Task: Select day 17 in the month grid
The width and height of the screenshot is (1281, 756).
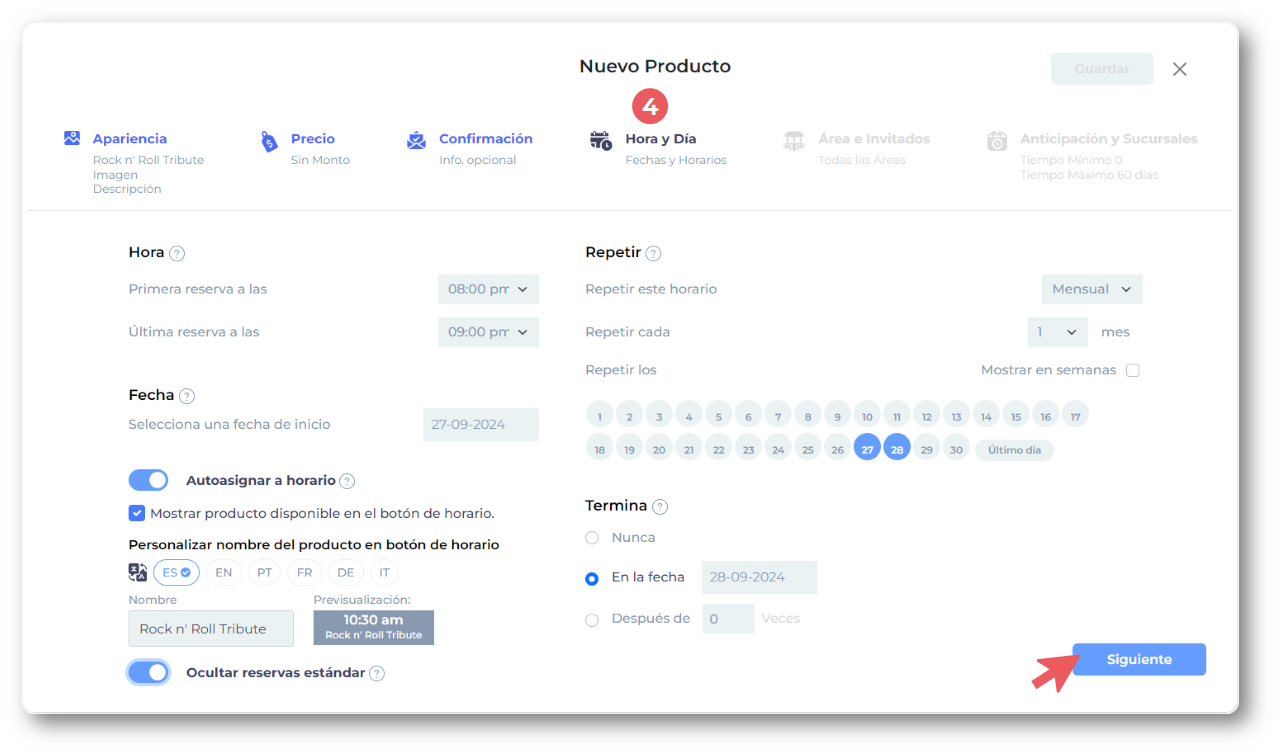Action: 1076,417
